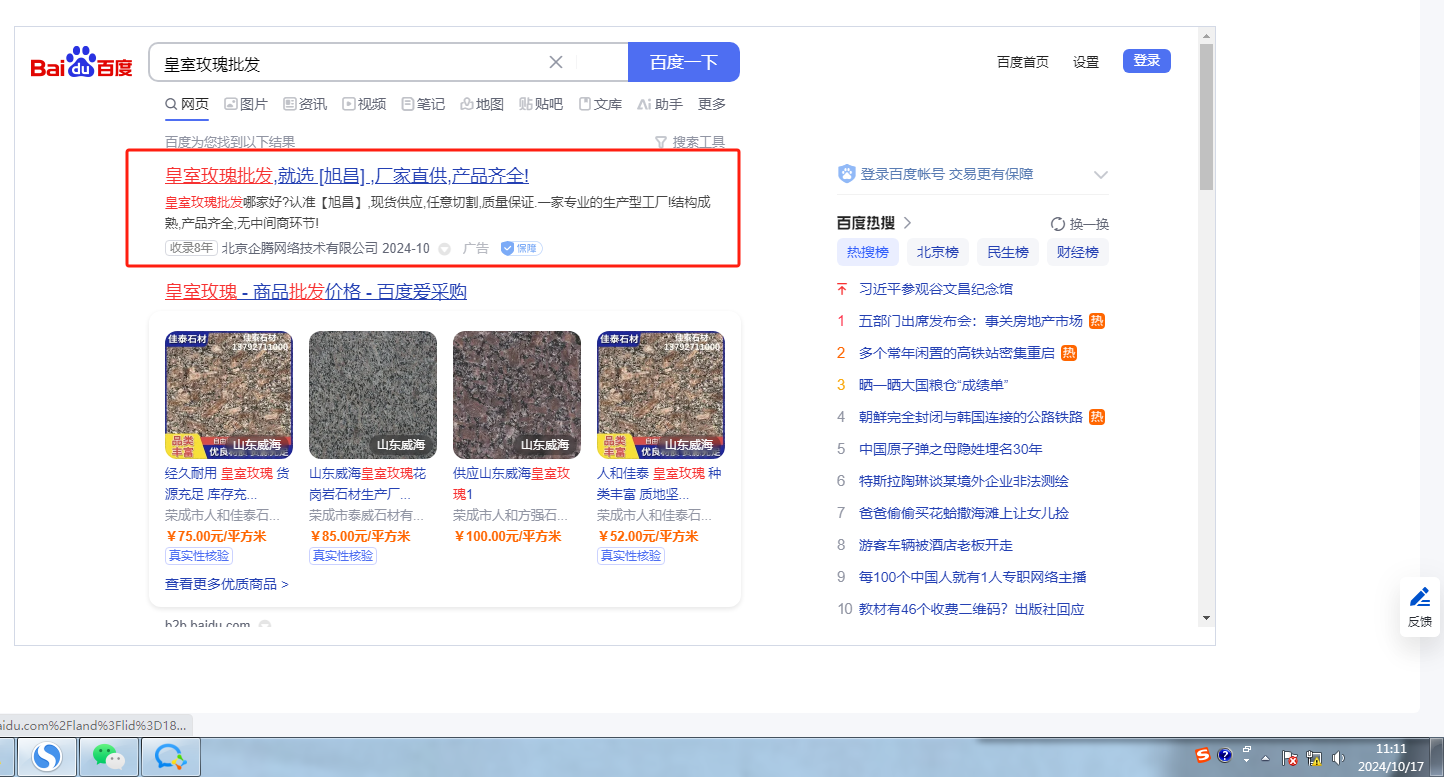Click the ¥100.00 山东威海 stone thumbnail
Image resolution: width=1444 pixels, height=777 pixels.
coord(516,395)
